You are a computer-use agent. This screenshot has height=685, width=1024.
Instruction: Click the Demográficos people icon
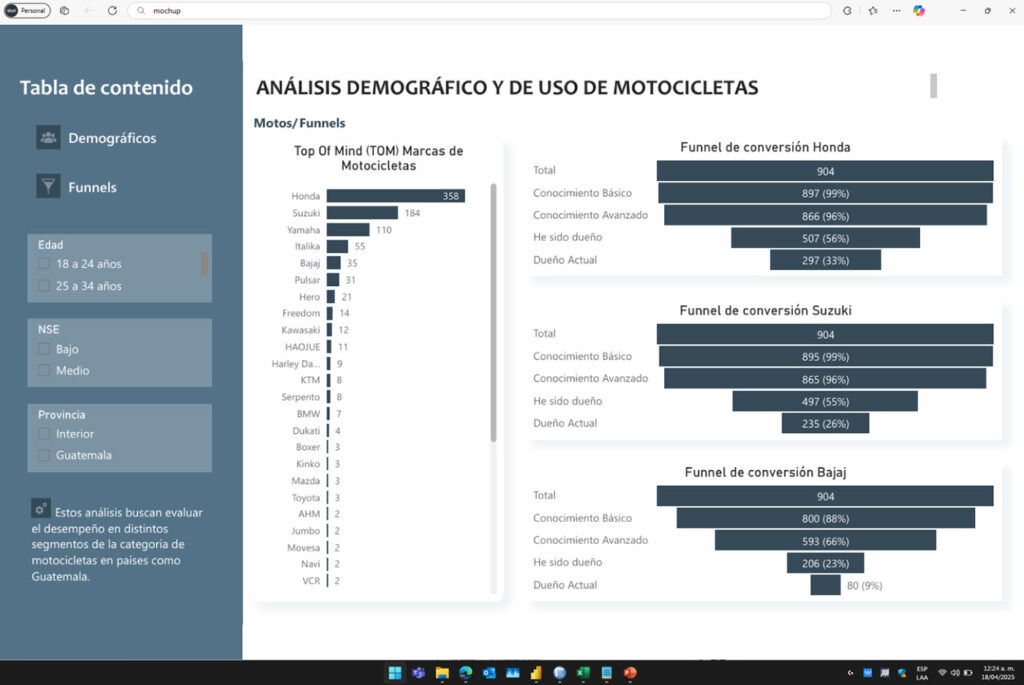coord(48,138)
